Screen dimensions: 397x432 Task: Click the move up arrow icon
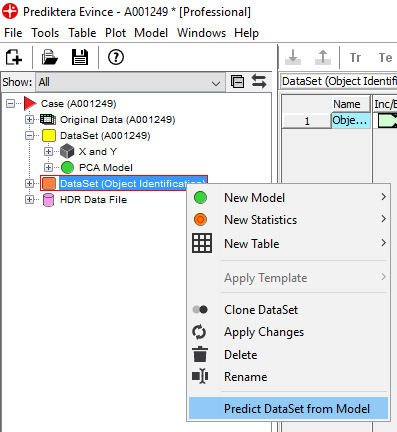[x=323, y=57]
